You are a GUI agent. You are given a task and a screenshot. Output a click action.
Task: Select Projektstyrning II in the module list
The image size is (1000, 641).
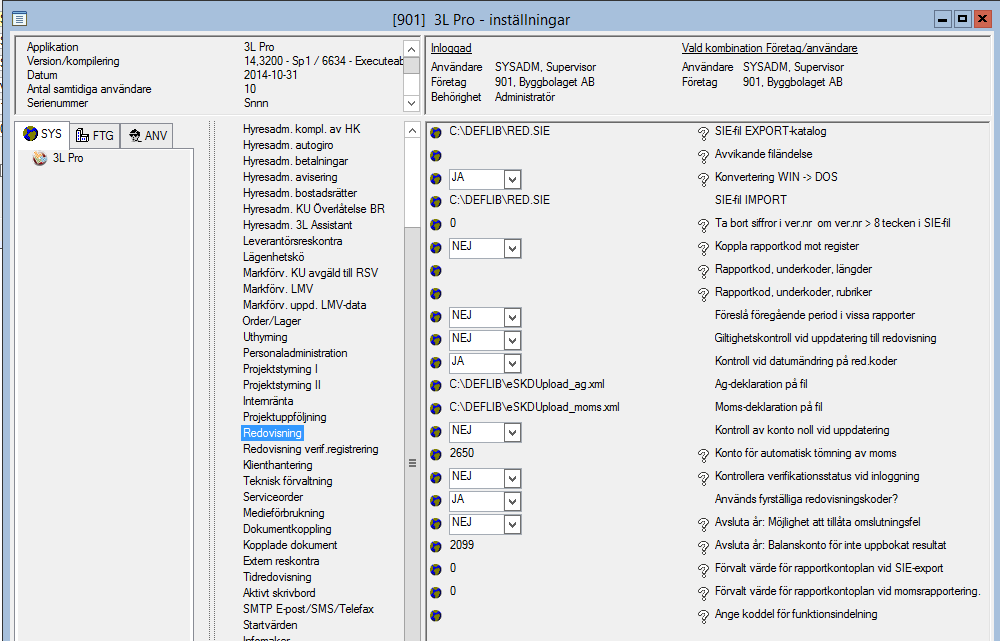tap(282, 385)
